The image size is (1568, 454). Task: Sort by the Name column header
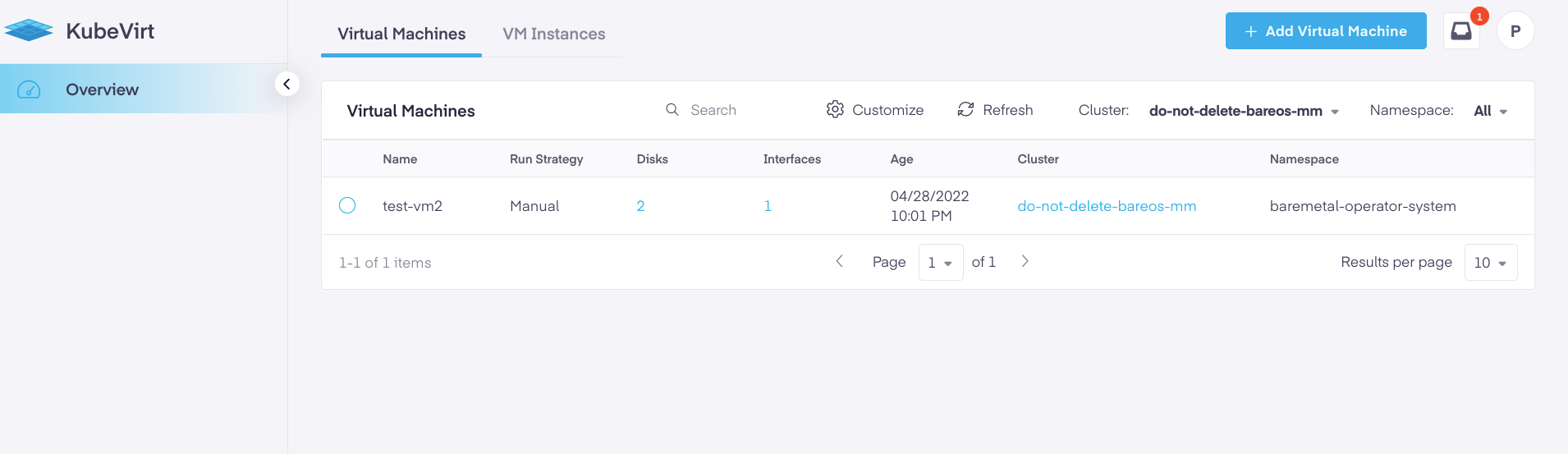click(x=400, y=159)
